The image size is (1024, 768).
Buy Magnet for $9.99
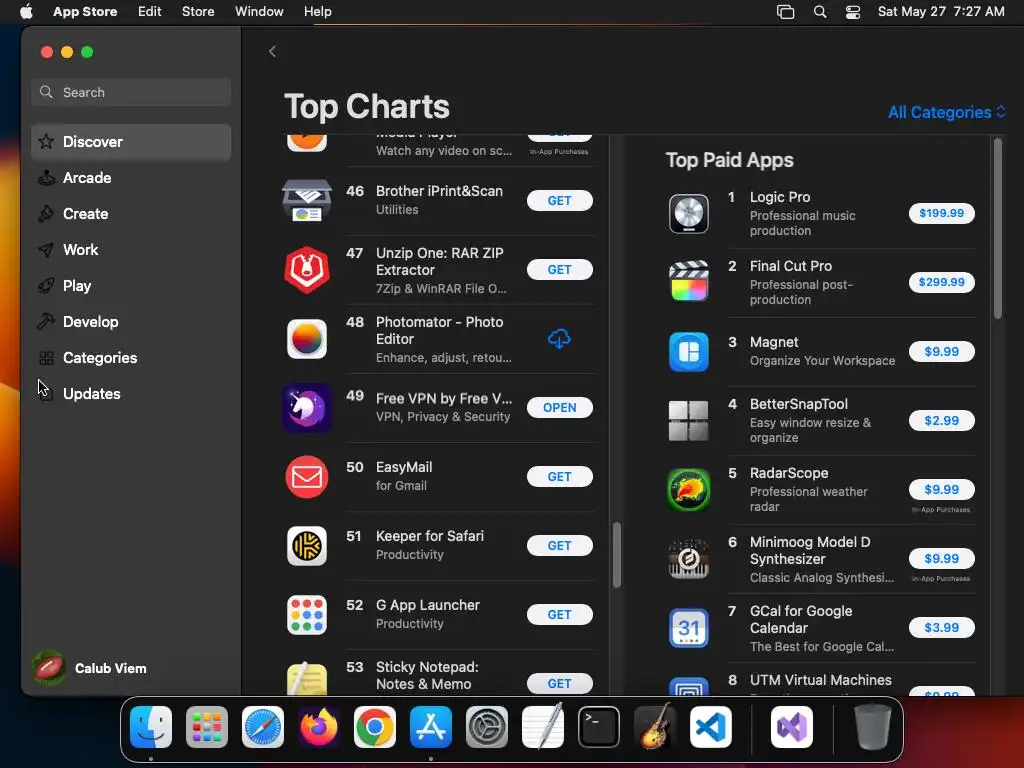942,351
